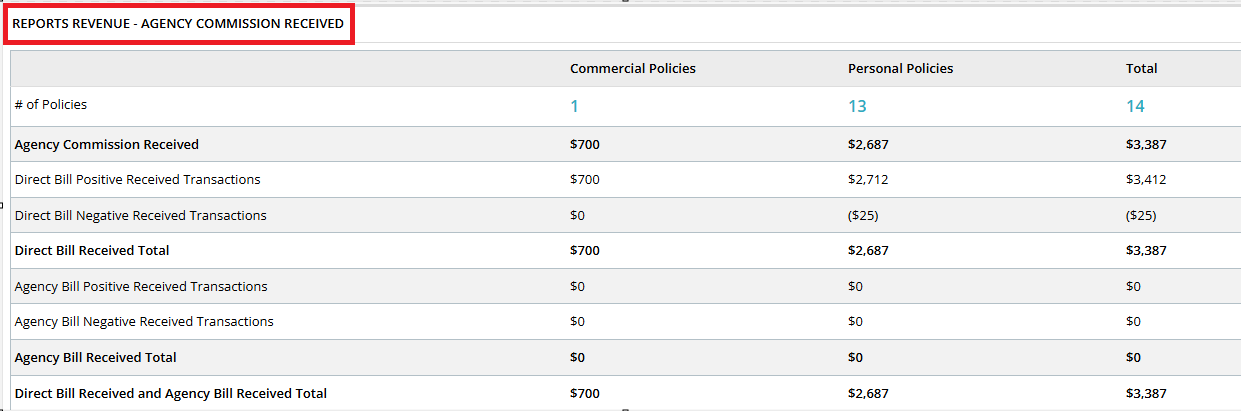
Task: Click the $3,412 total positive transactions value
Action: pos(1146,180)
